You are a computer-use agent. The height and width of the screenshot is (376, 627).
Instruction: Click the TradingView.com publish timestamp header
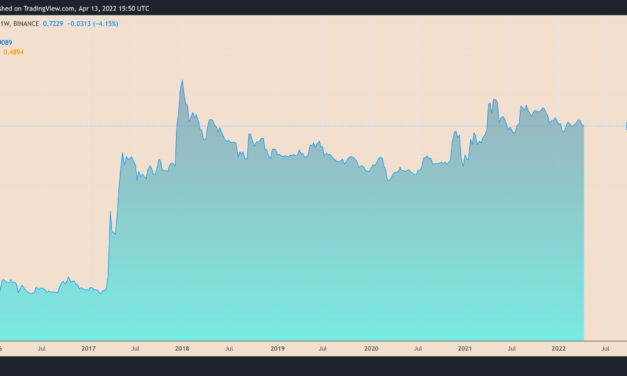pos(75,8)
